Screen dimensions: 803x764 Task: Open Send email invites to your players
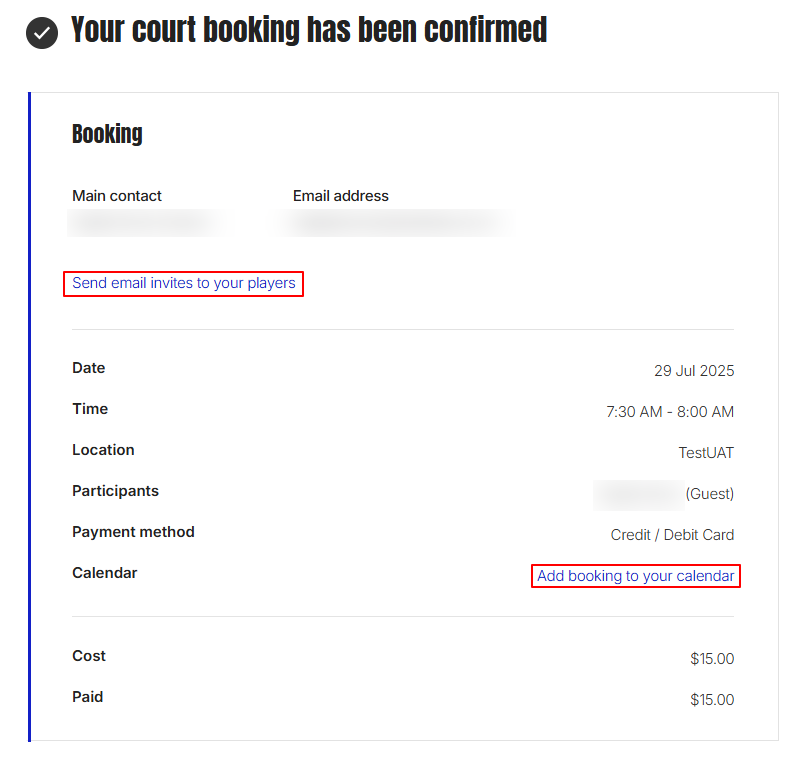click(184, 283)
